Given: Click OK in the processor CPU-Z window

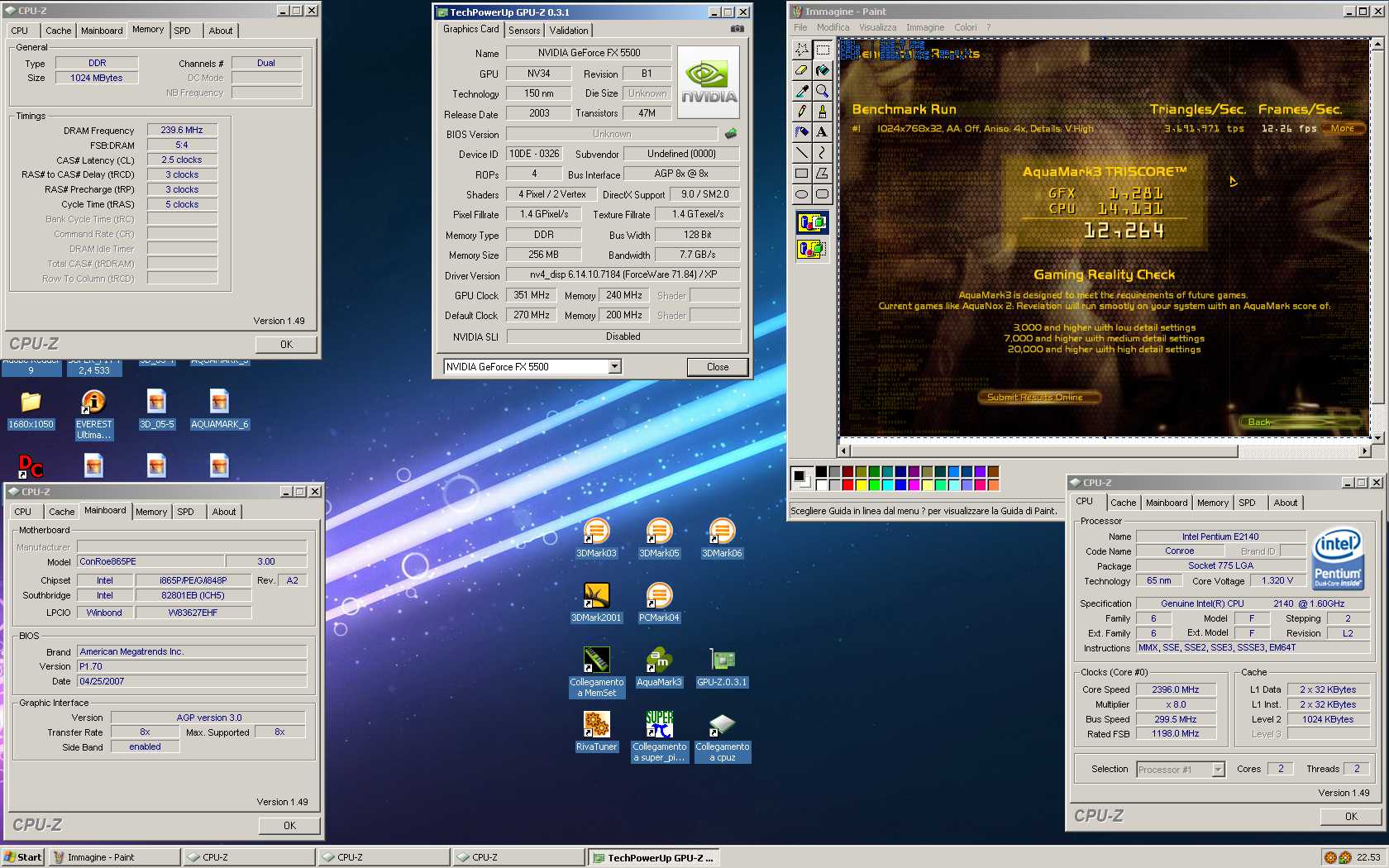Looking at the screenshot, I should point(1351,817).
